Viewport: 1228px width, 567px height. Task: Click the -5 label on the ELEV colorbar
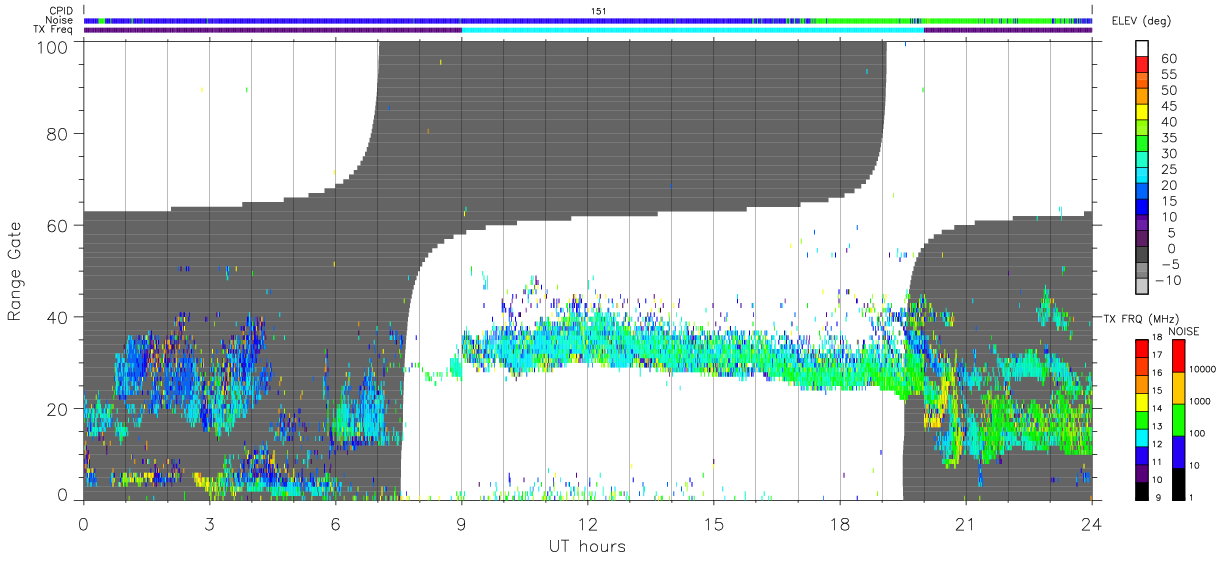pyautogui.click(x=1171, y=264)
